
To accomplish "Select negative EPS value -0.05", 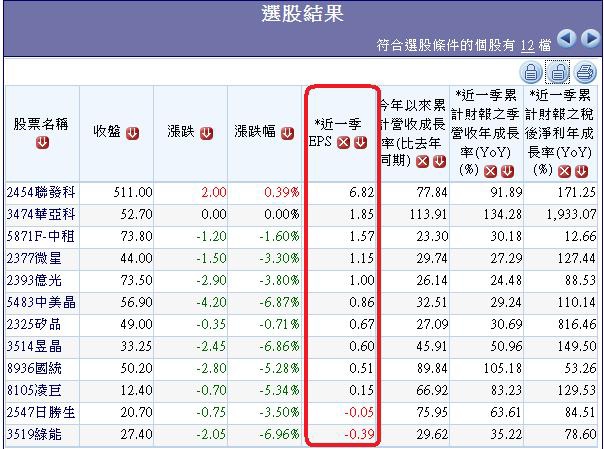I will tap(359, 412).
